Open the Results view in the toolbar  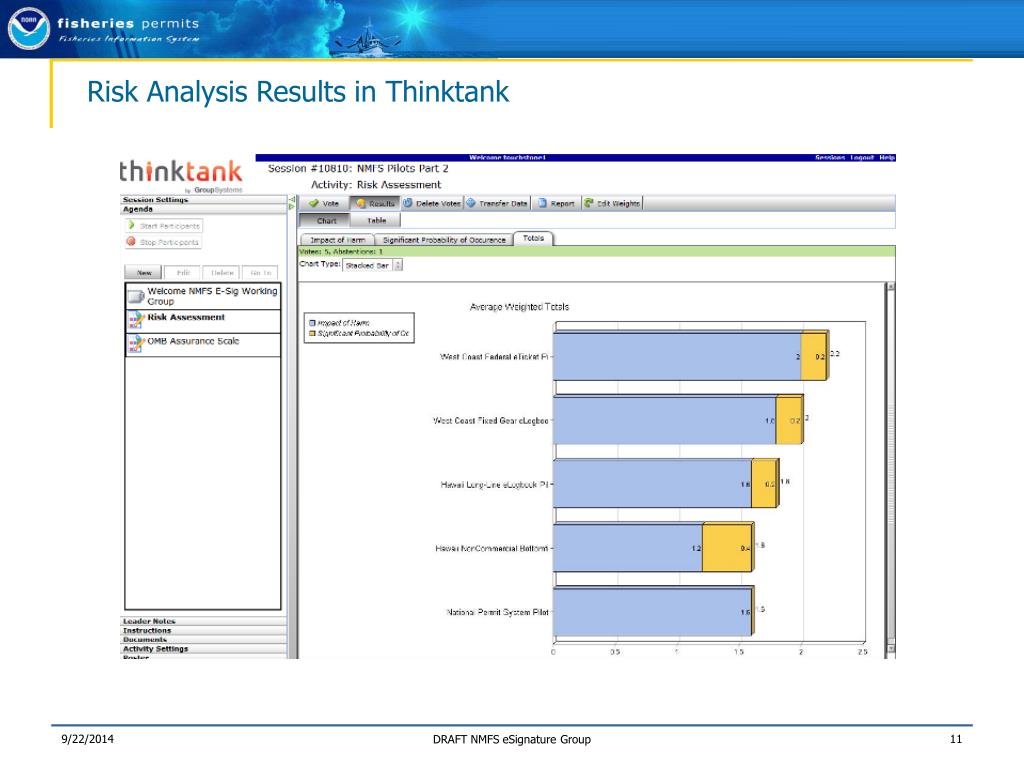375,203
